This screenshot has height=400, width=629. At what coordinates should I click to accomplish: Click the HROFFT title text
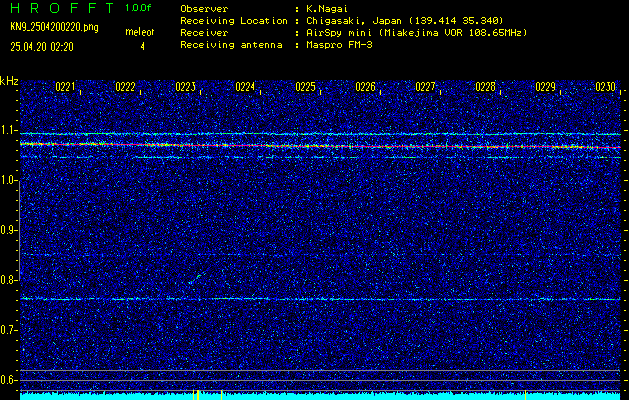pos(62,8)
